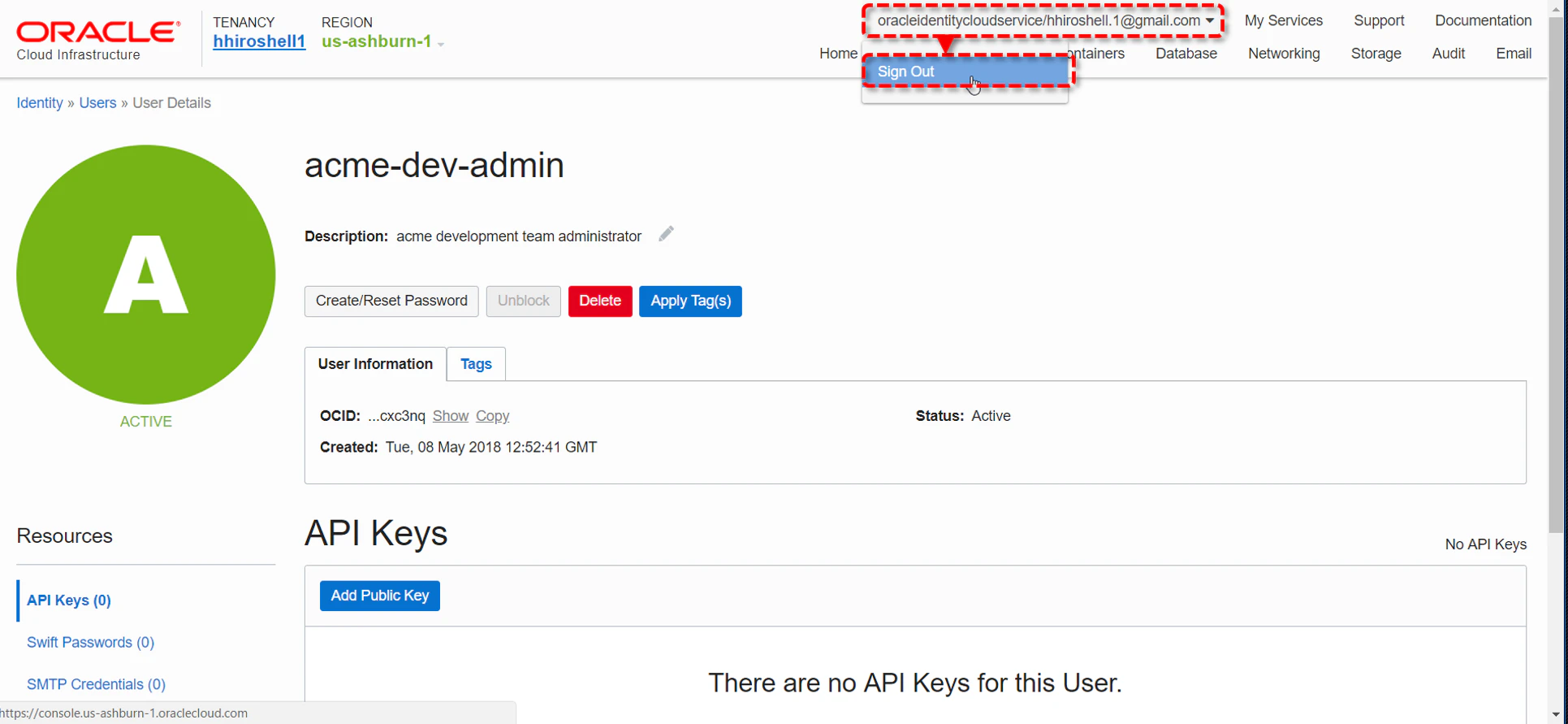This screenshot has height=724, width=1568.
Task: Select Sign Out from the menu
Action: coord(965,72)
